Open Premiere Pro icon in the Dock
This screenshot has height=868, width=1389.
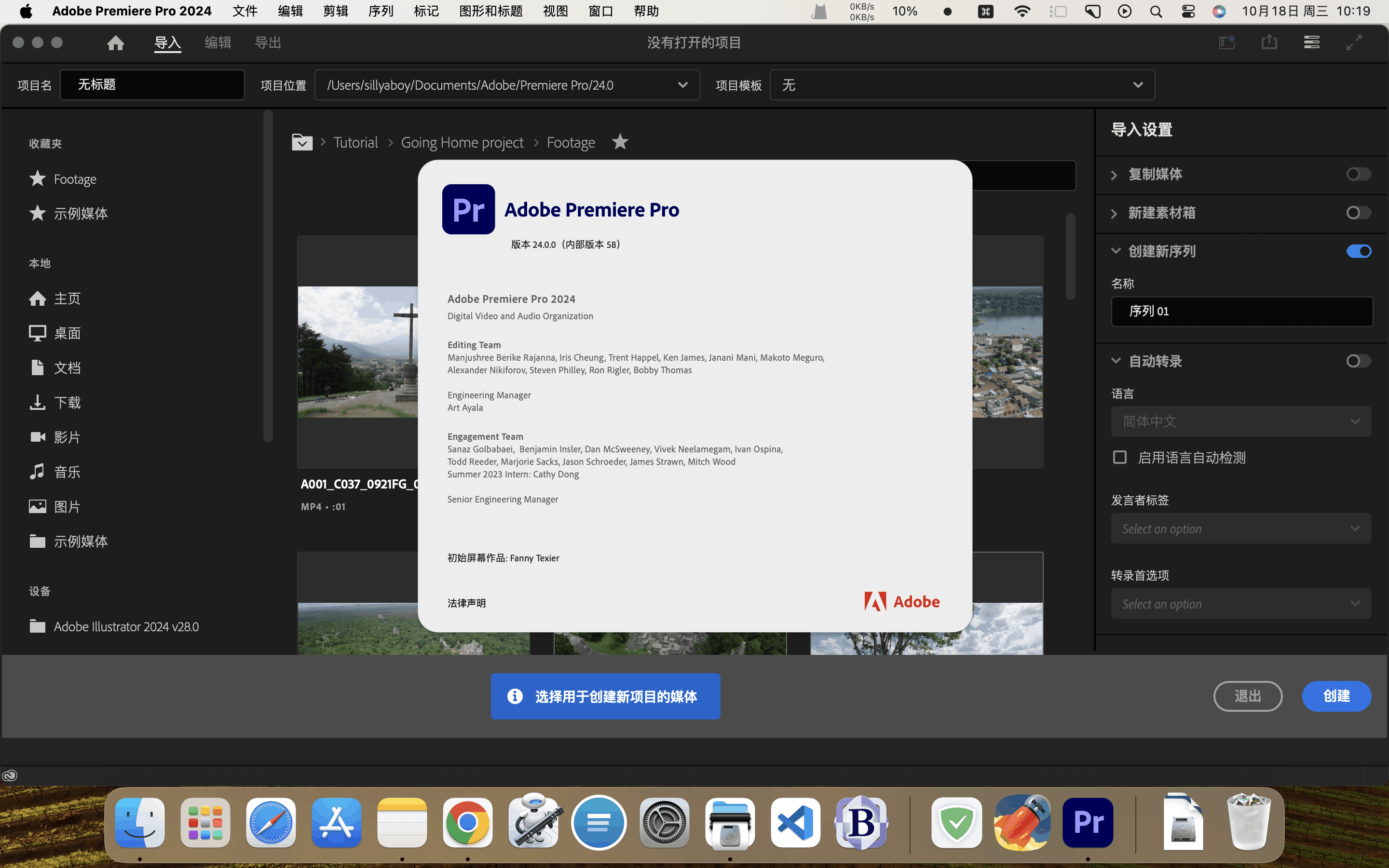click(x=1088, y=822)
